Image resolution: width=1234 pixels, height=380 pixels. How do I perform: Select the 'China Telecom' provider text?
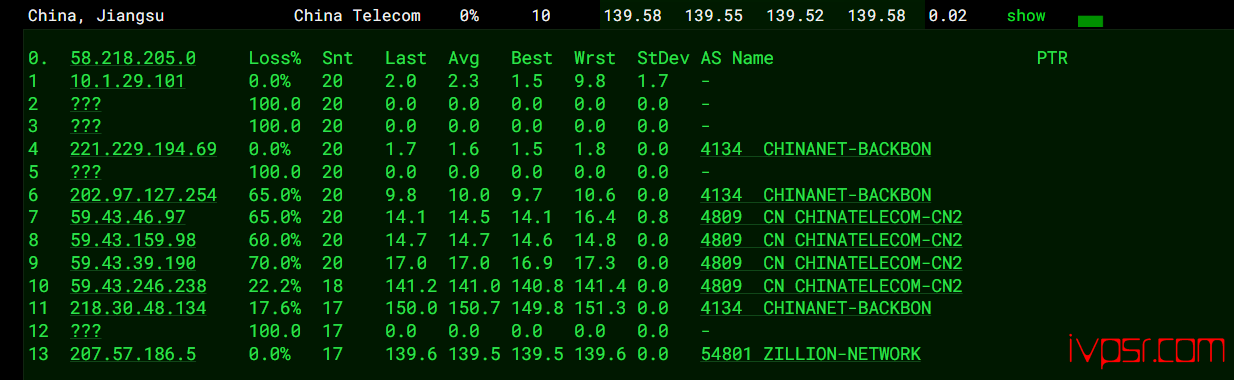click(357, 16)
